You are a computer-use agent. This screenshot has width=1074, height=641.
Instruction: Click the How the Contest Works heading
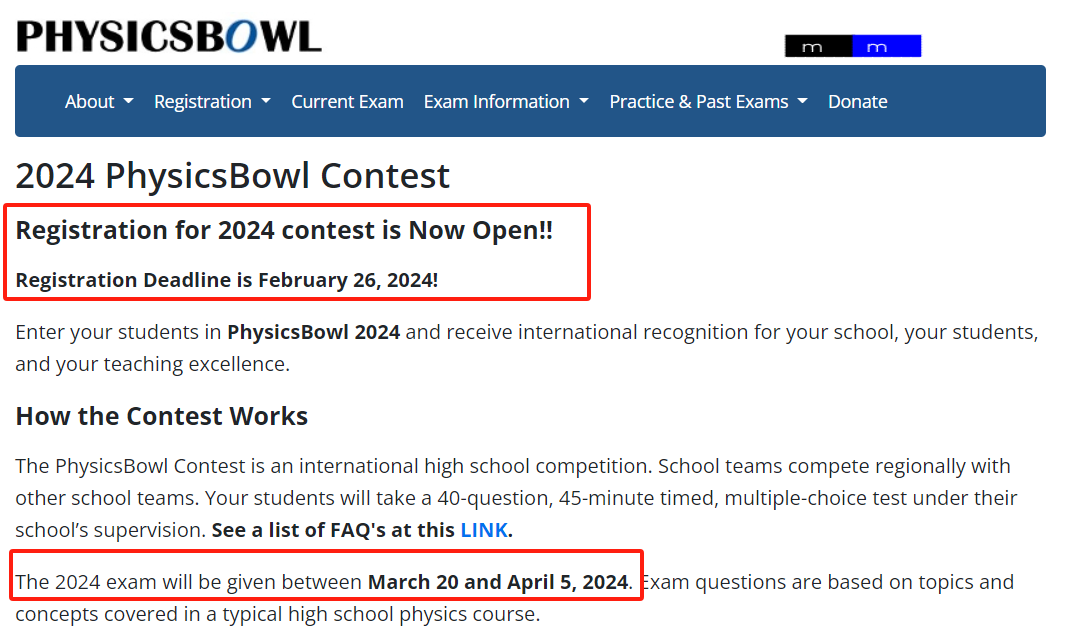(162, 416)
